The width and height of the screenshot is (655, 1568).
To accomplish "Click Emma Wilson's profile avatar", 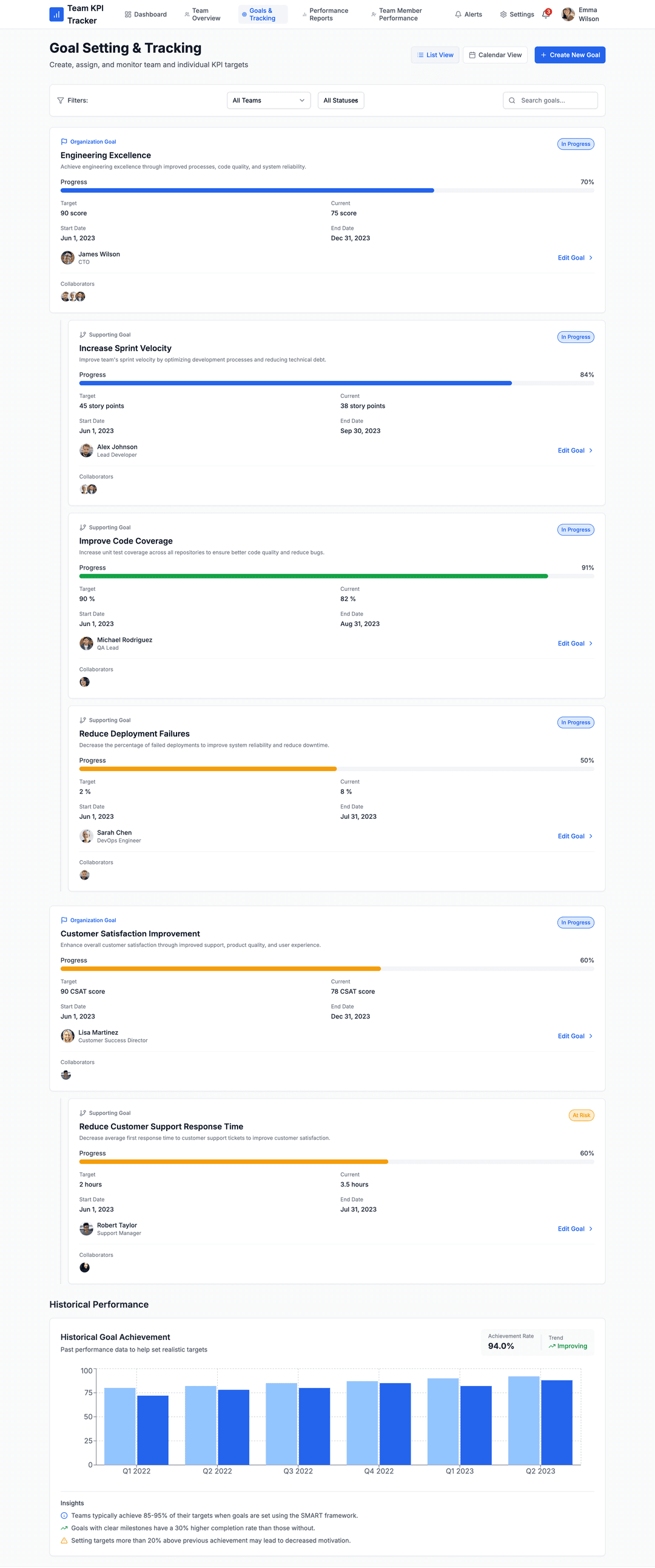I will tap(568, 14).
